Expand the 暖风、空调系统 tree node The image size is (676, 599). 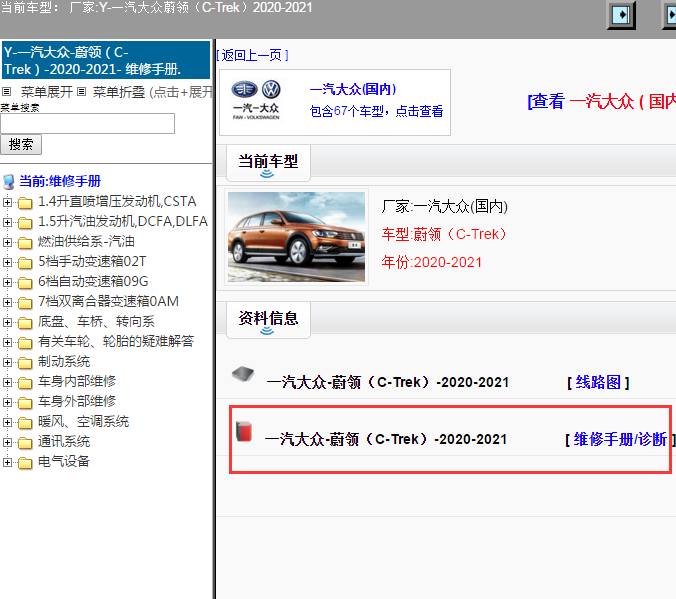pos(7,422)
